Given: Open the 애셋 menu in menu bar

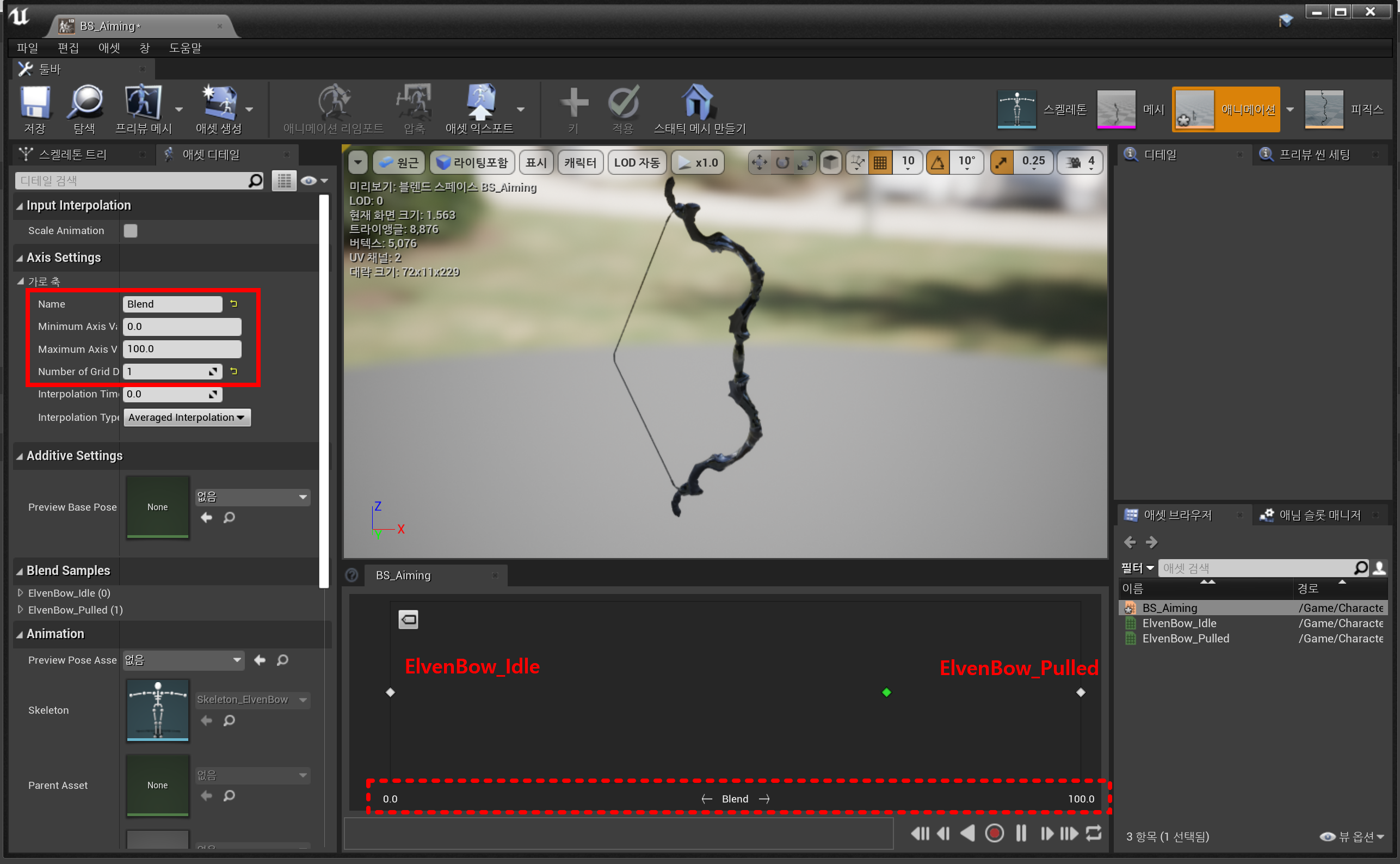Looking at the screenshot, I should 108,48.
